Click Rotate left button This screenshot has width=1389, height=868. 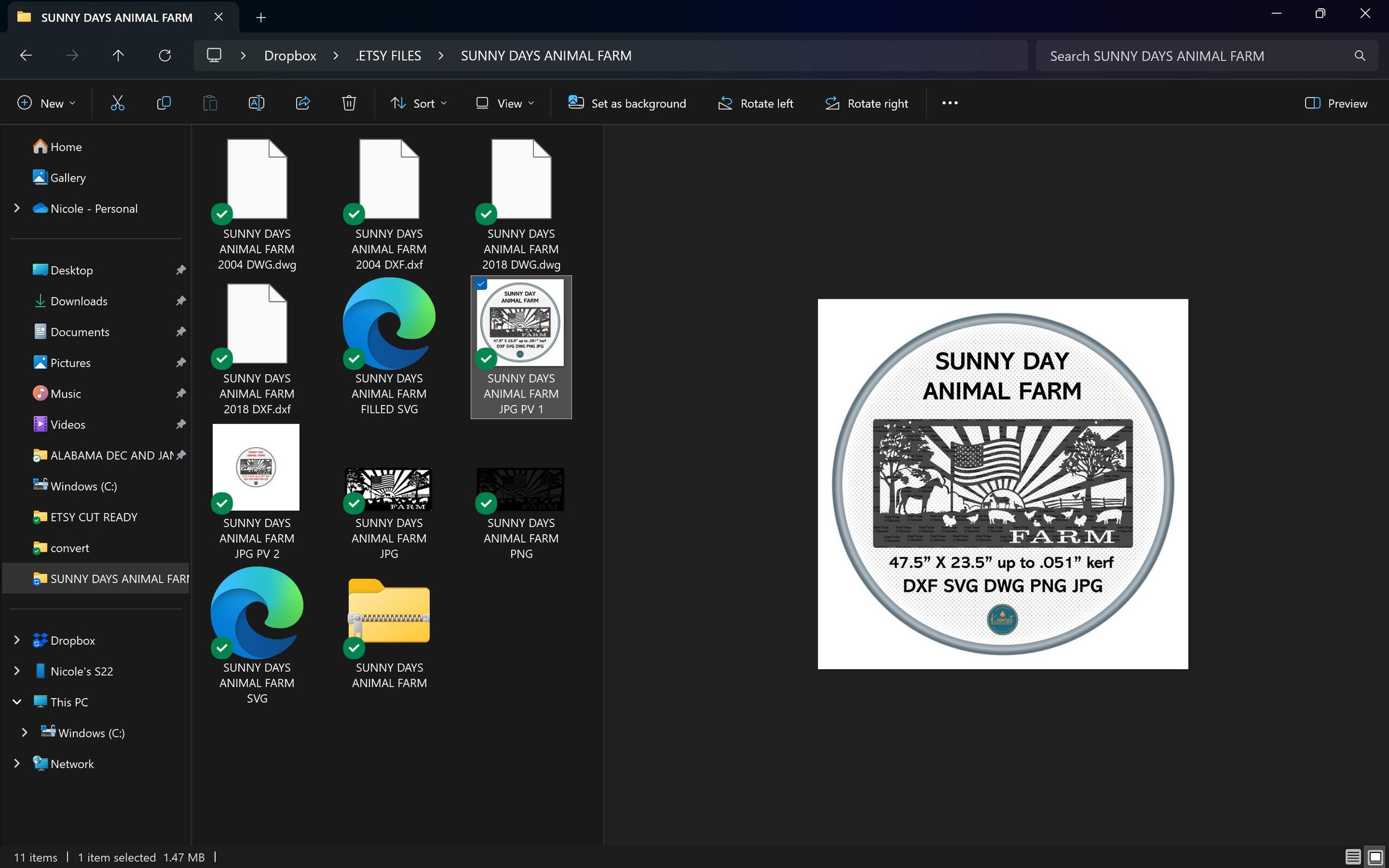(756, 103)
